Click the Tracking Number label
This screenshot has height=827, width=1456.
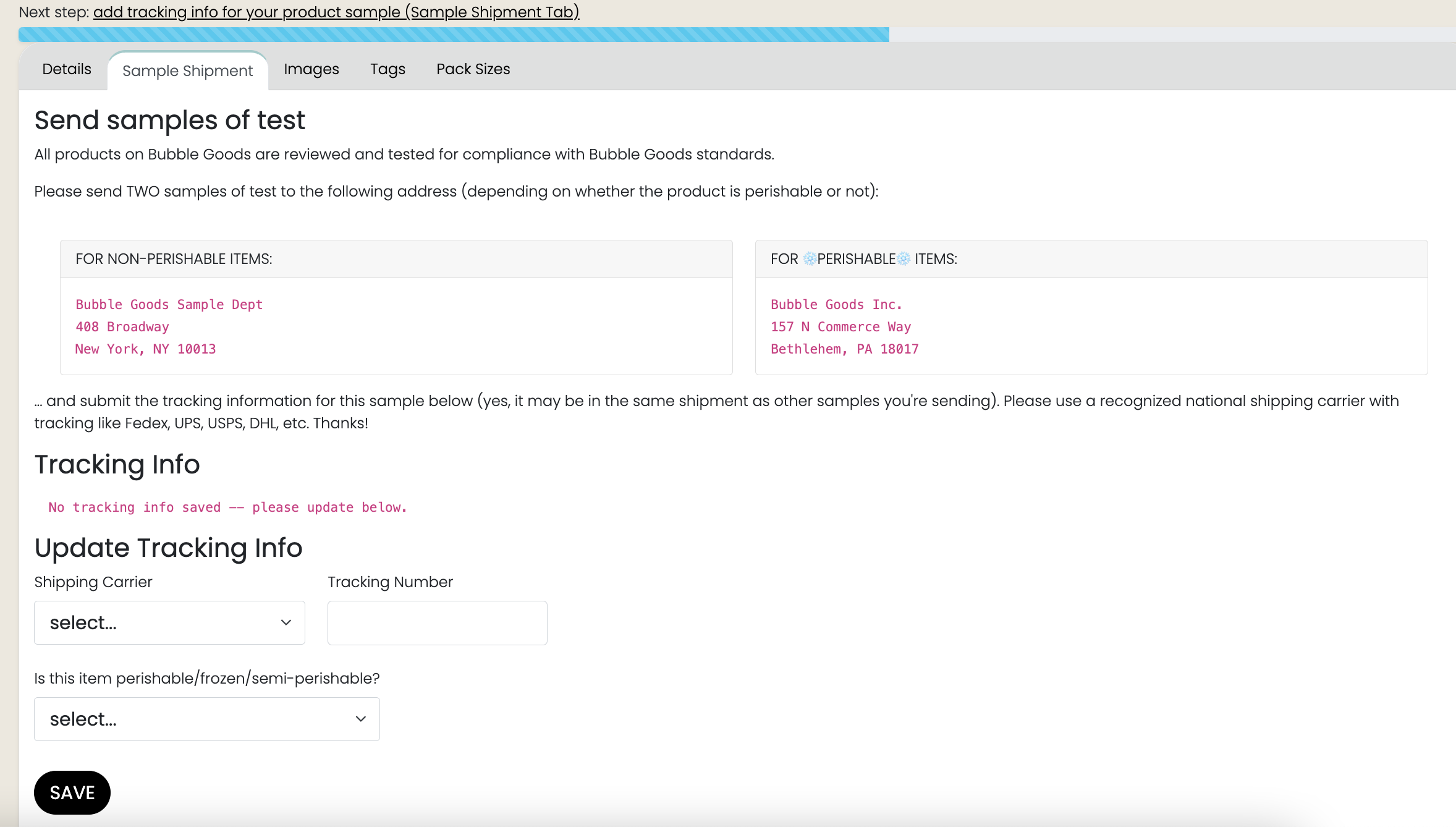pos(391,582)
